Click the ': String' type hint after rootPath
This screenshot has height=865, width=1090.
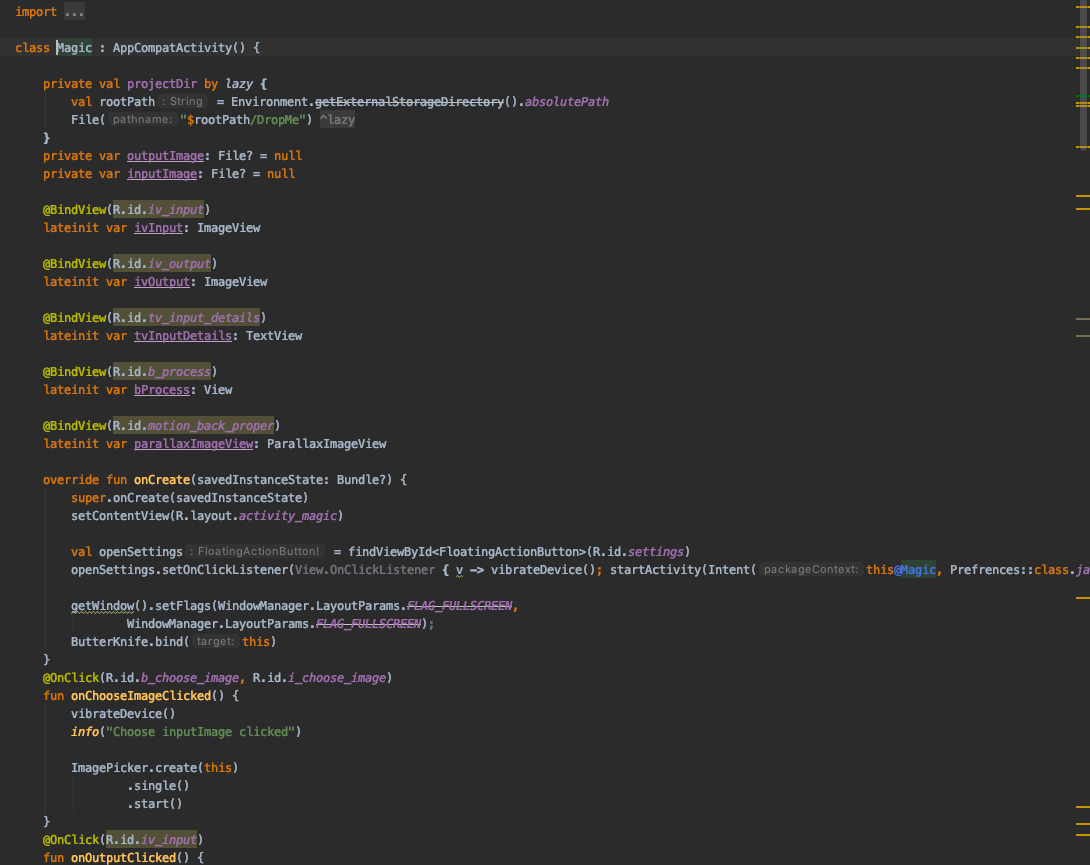(184, 102)
